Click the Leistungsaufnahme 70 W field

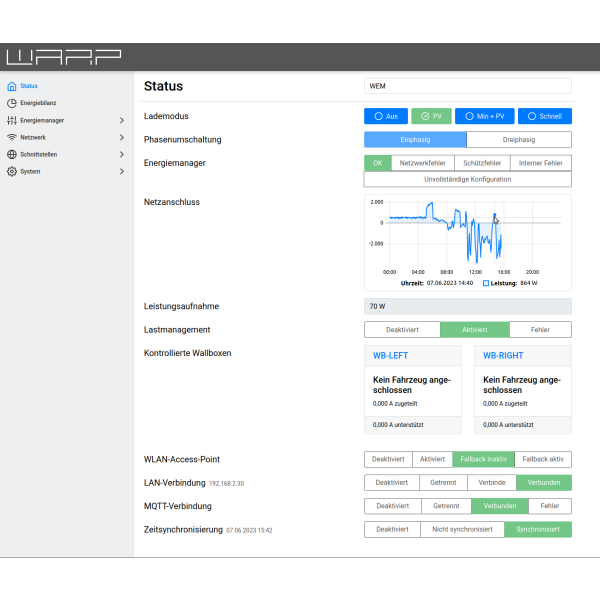point(468,307)
